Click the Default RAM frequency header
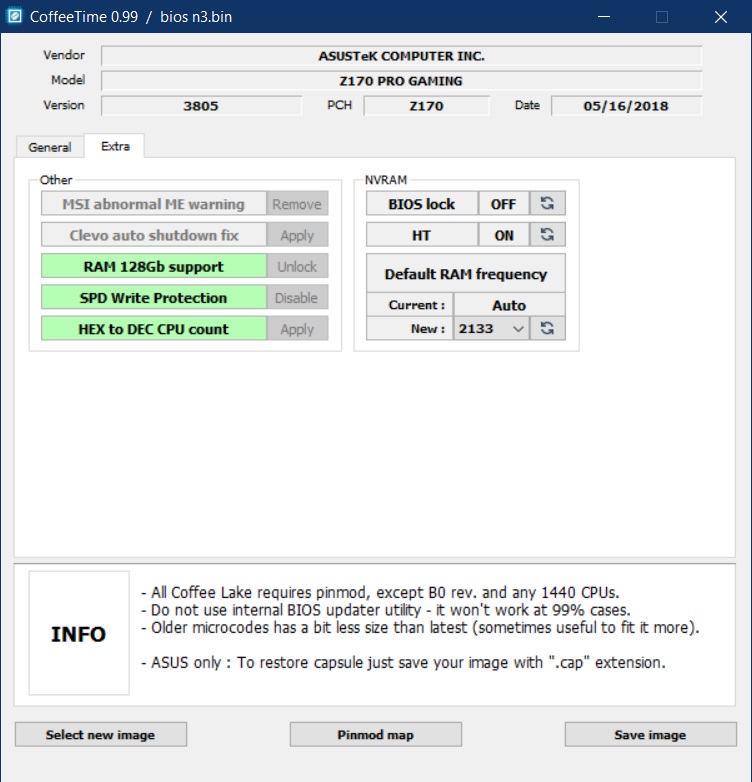The width and height of the screenshot is (752, 782). 466,273
